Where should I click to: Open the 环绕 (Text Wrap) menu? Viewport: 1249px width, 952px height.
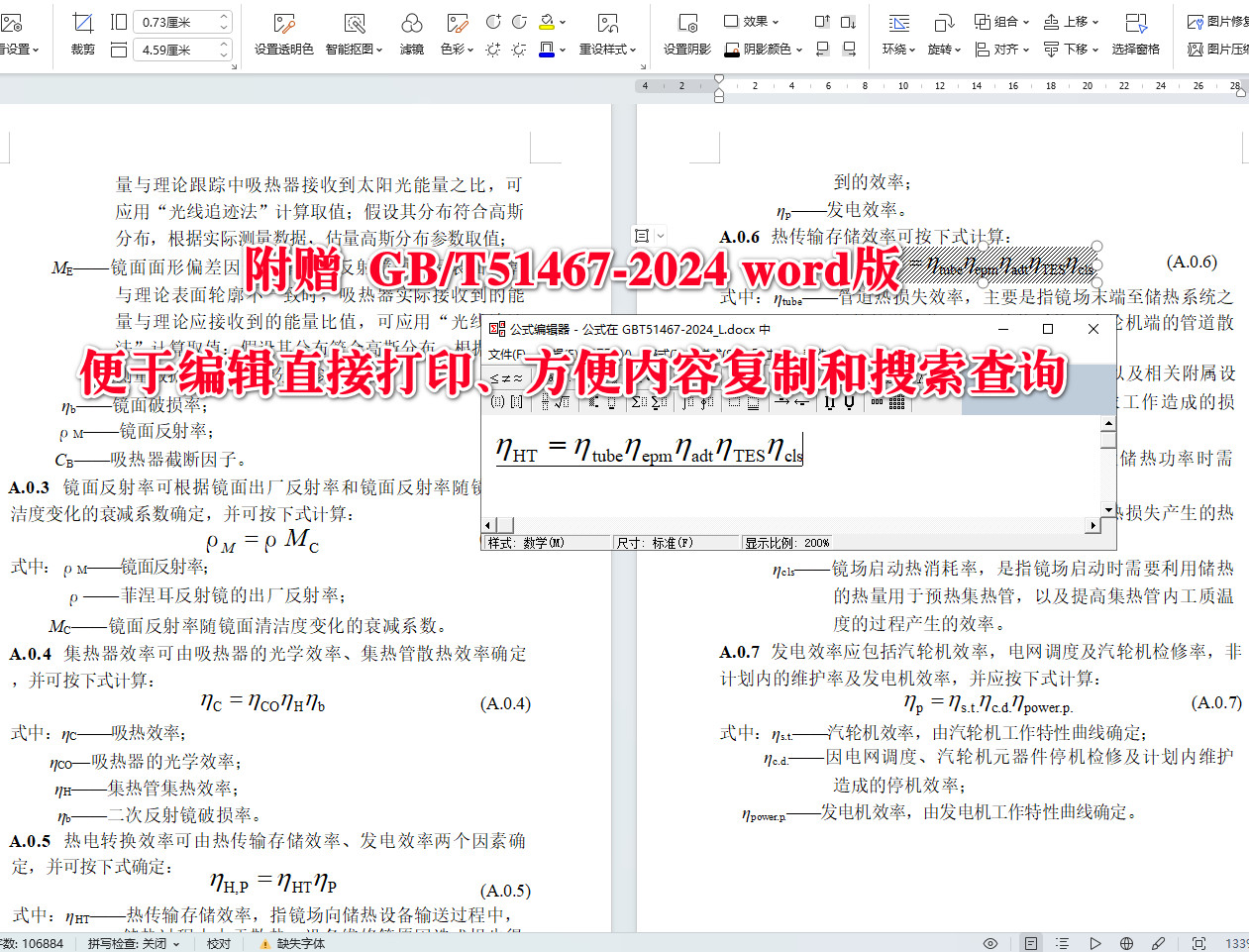pyautogui.click(x=897, y=48)
